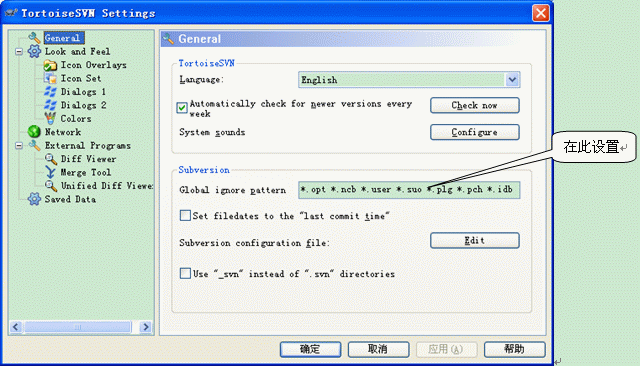Click Configure for system sounds

pyautogui.click(x=474, y=132)
